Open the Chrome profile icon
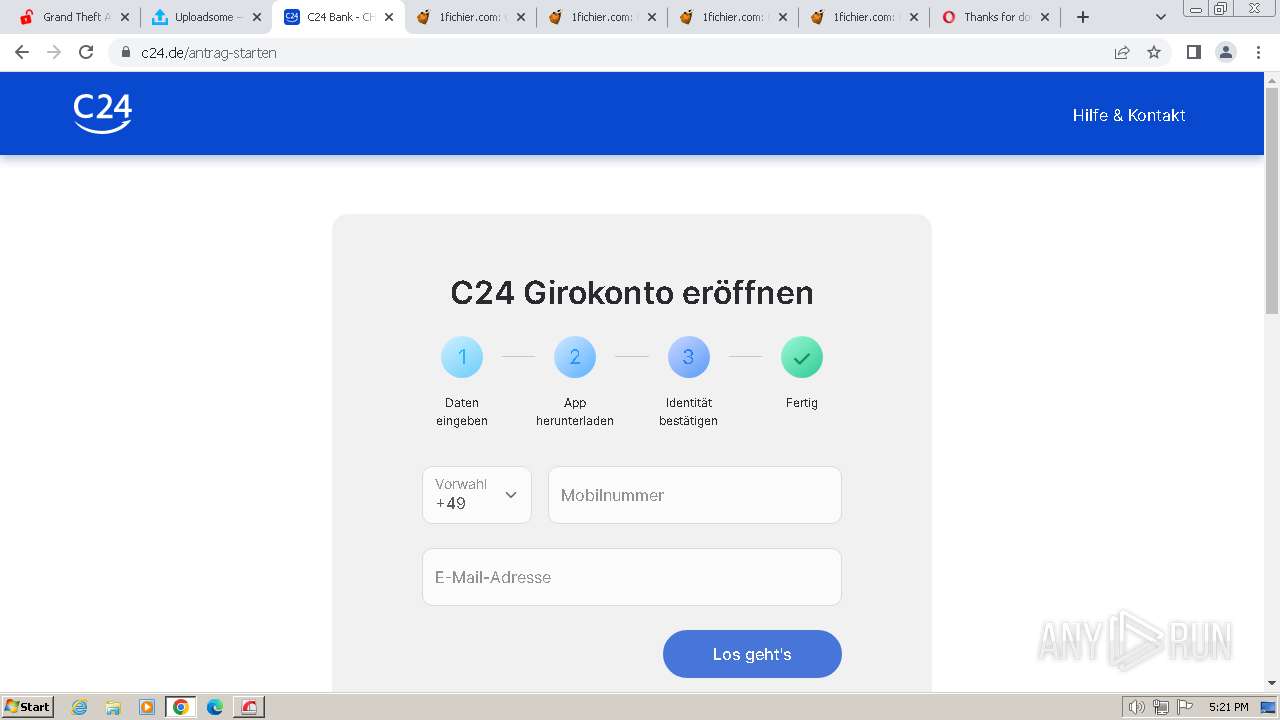 pyautogui.click(x=1226, y=52)
